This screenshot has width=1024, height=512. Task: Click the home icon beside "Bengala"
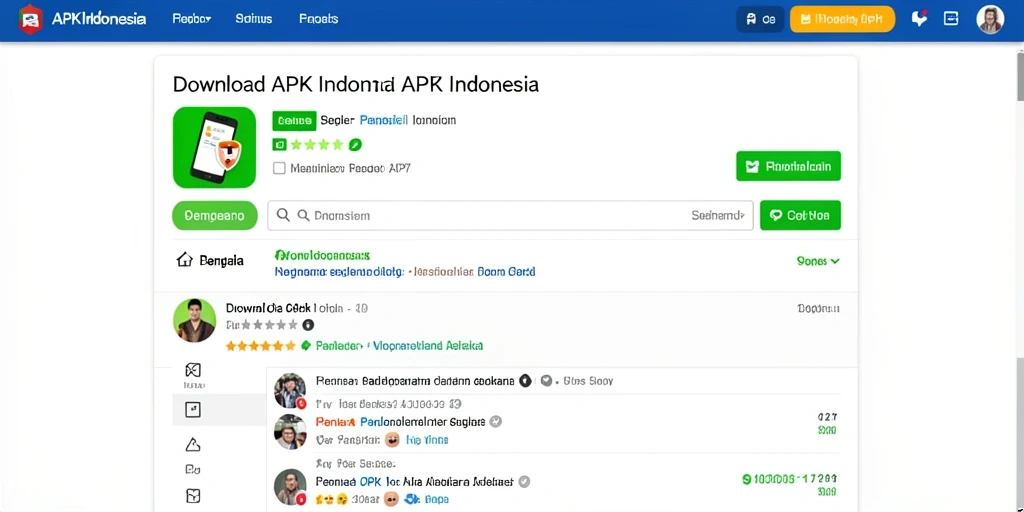click(185, 260)
